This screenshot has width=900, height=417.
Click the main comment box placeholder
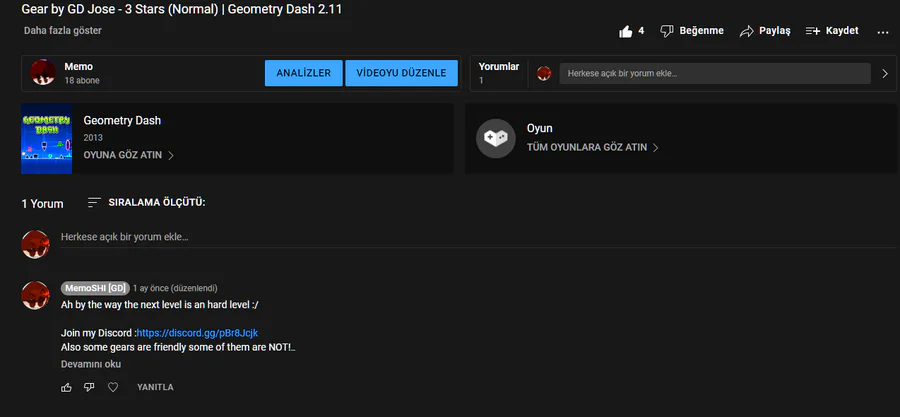pyautogui.click(x=125, y=236)
